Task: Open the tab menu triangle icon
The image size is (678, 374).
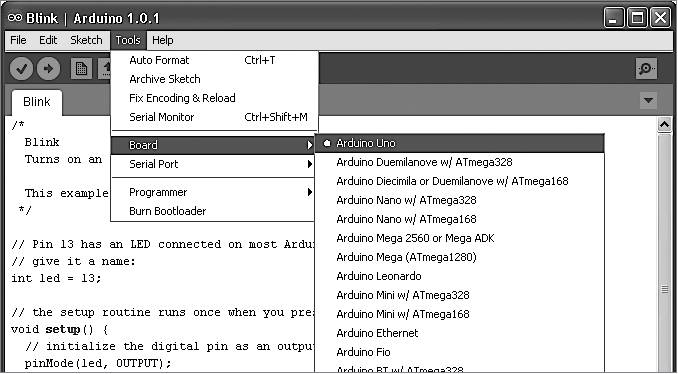Action: click(x=648, y=100)
